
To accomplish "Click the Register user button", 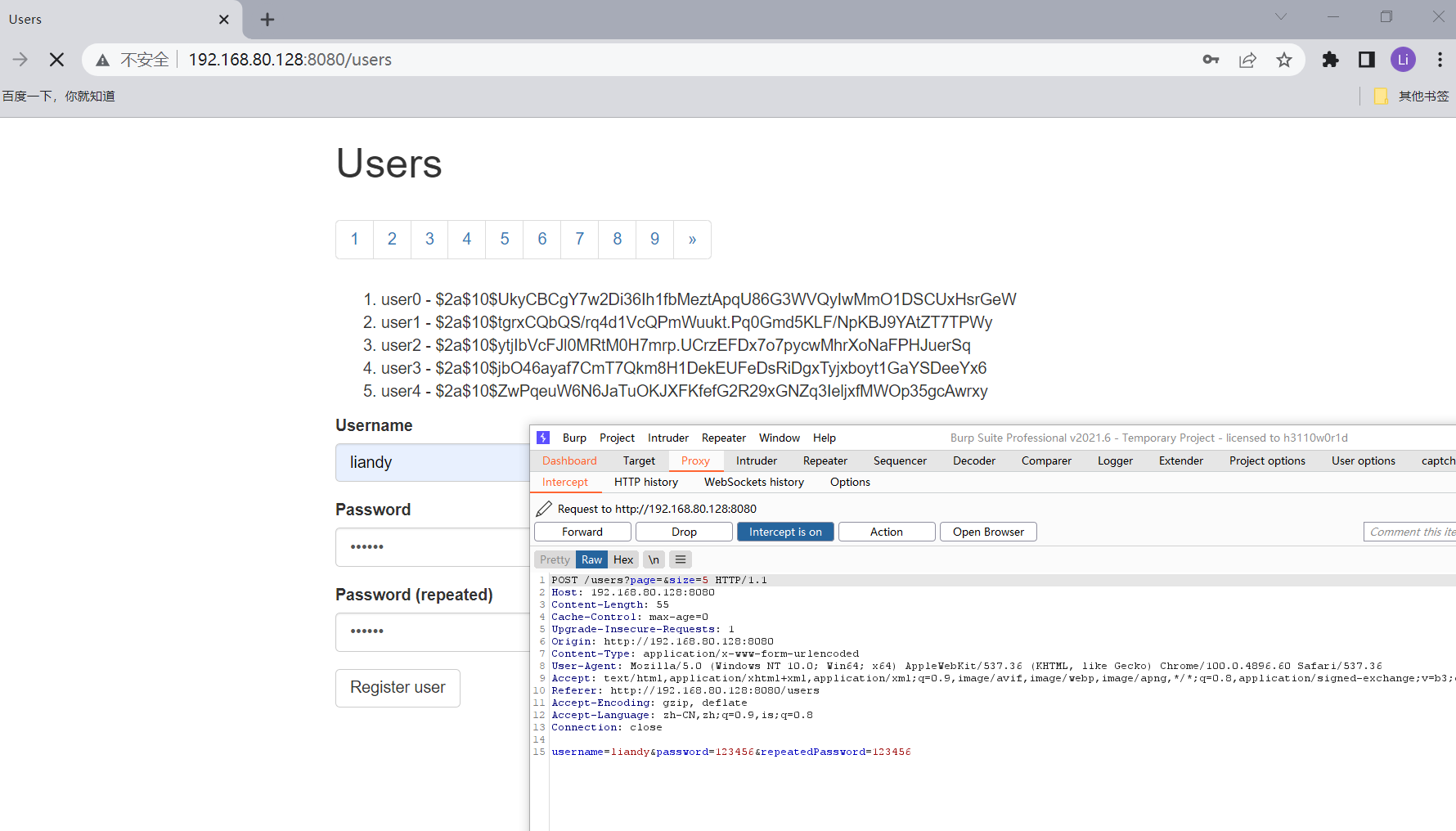I will [x=398, y=688].
